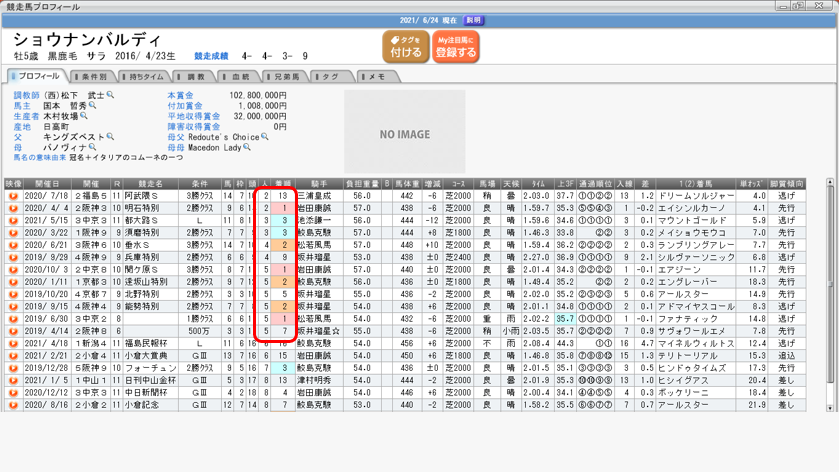Viewport: 839px width, 472px height.
Task: Click magnifier icon beside Macedon Lady
Action: 247,147
